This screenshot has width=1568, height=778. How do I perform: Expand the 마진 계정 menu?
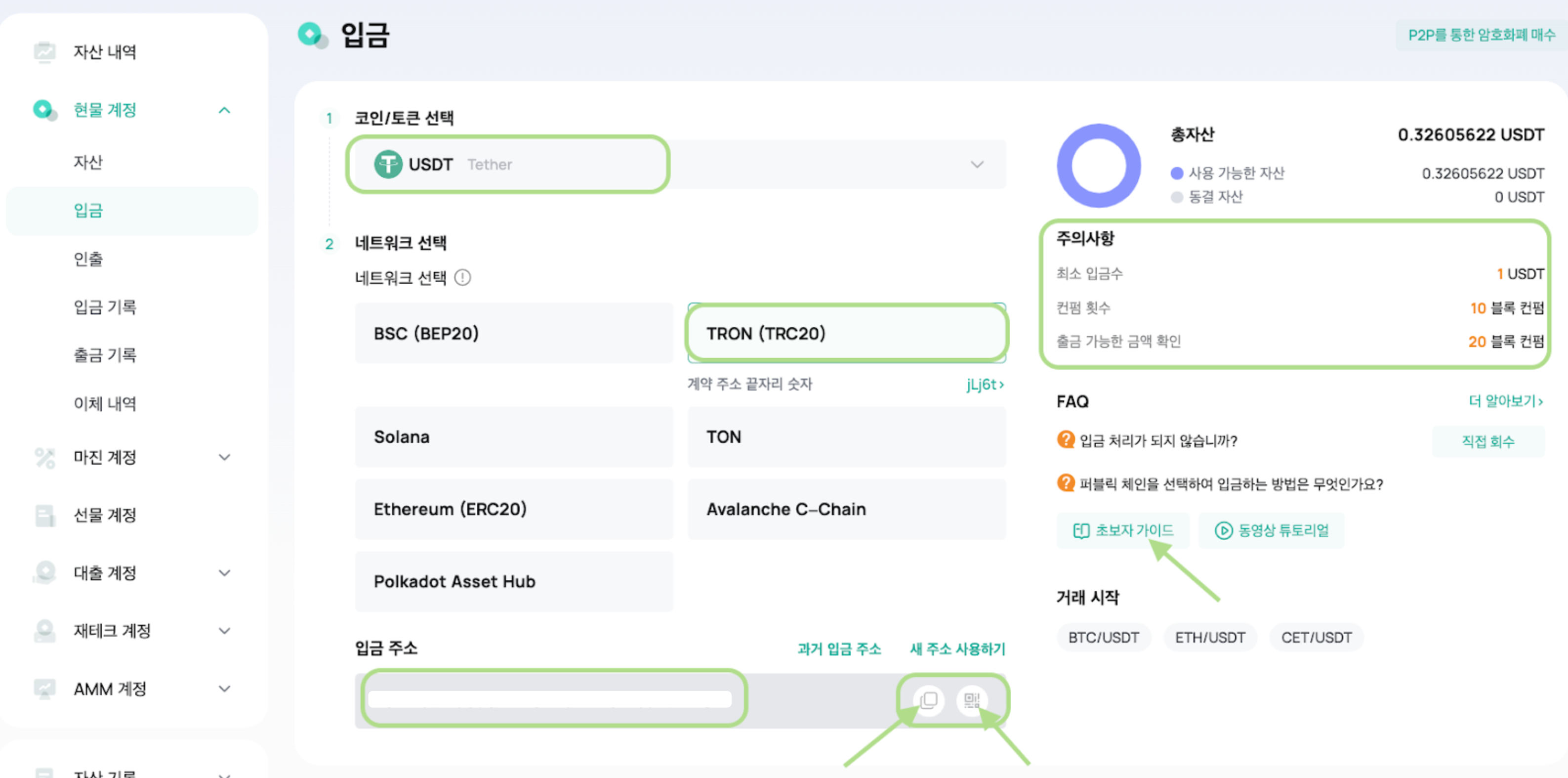(224, 457)
